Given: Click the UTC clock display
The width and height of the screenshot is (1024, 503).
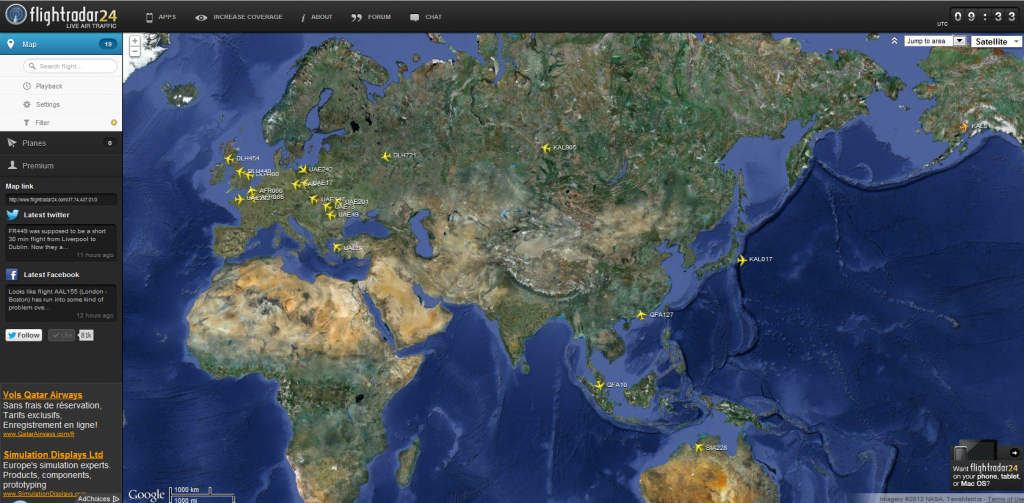Looking at the screenshot, I should 986,17.
